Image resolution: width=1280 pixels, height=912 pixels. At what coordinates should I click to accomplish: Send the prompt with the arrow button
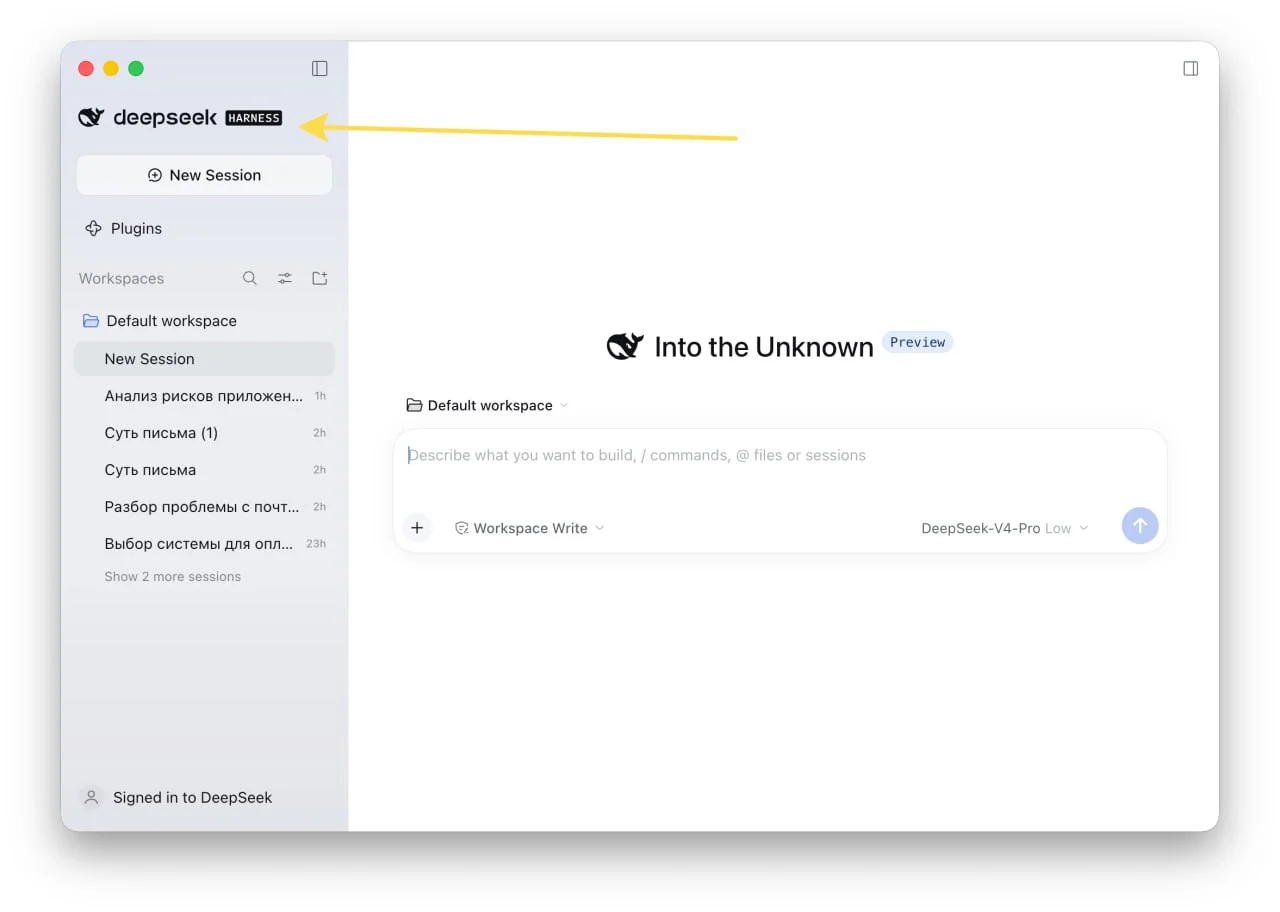pos(1140,526)
